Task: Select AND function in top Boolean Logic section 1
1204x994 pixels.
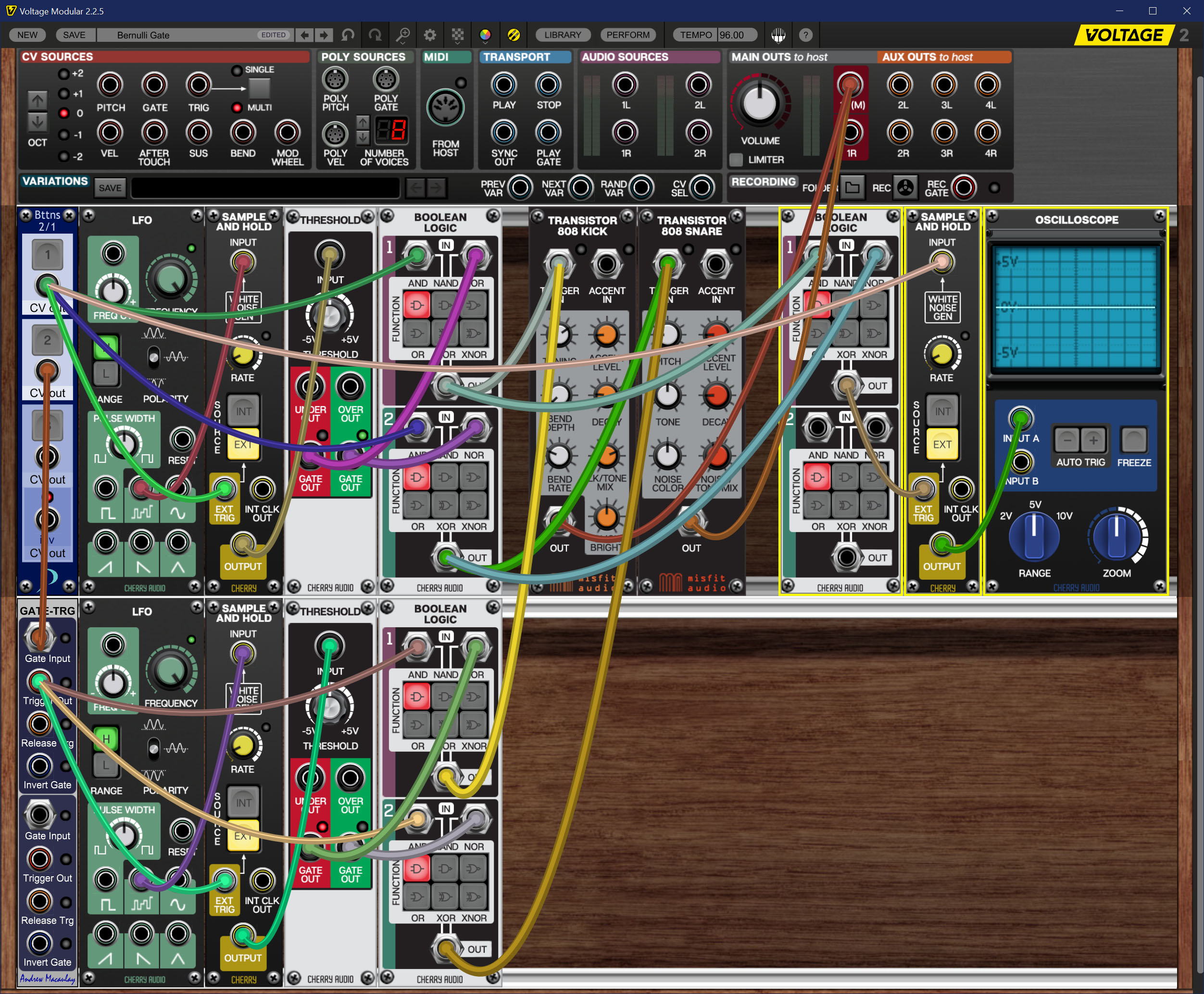Action: [x=417, y=305]
